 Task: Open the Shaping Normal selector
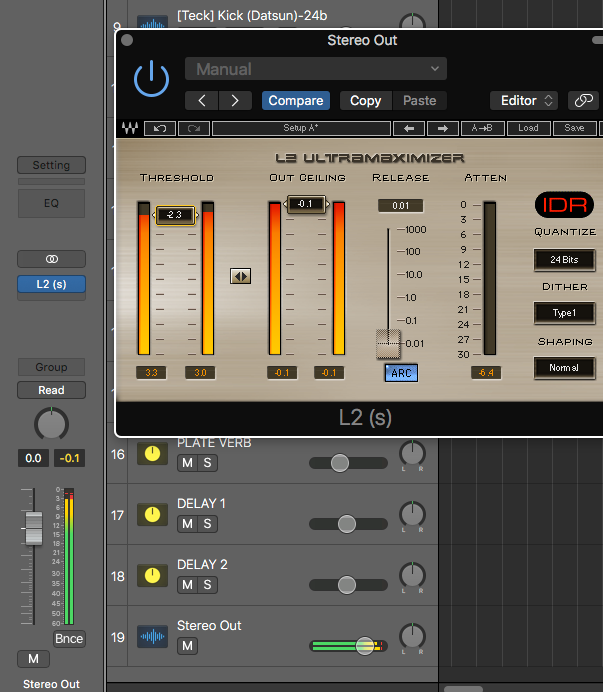564,368
